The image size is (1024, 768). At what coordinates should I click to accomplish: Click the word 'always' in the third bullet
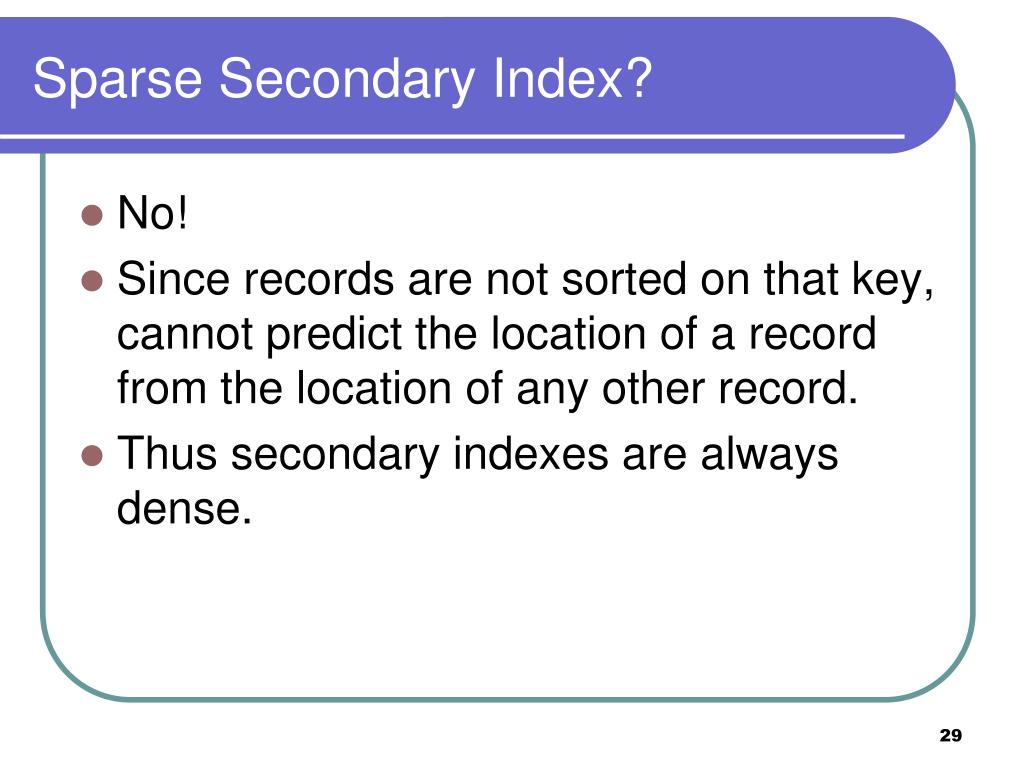[769, 456]
